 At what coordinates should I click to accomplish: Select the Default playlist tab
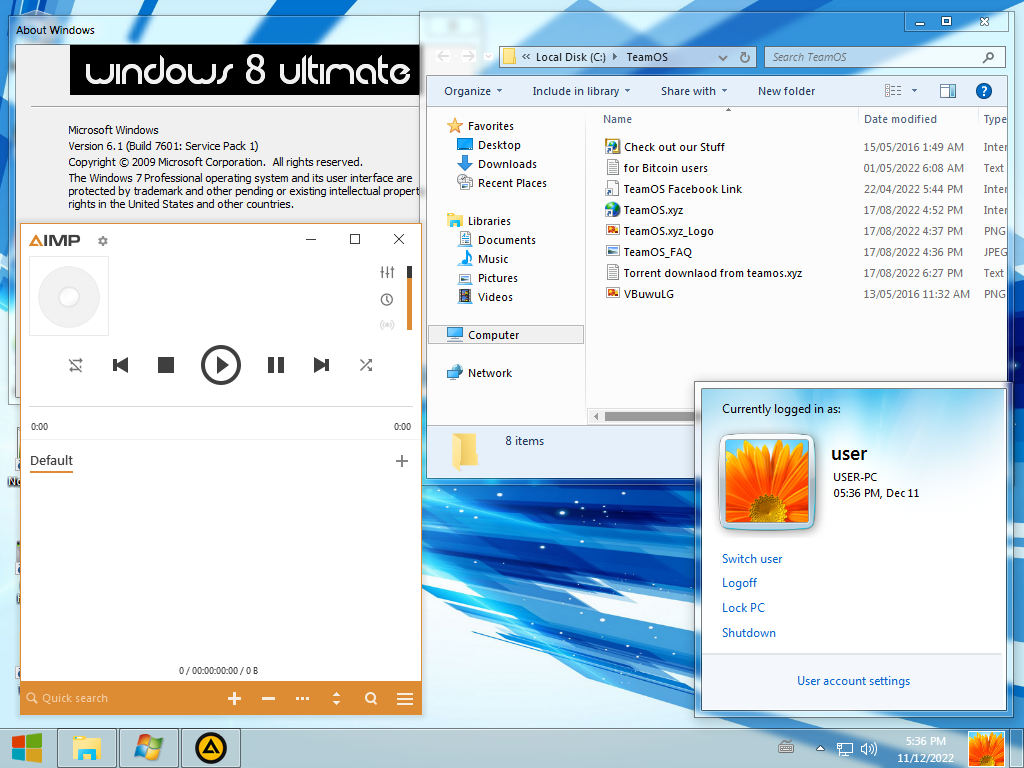[51, 460]
